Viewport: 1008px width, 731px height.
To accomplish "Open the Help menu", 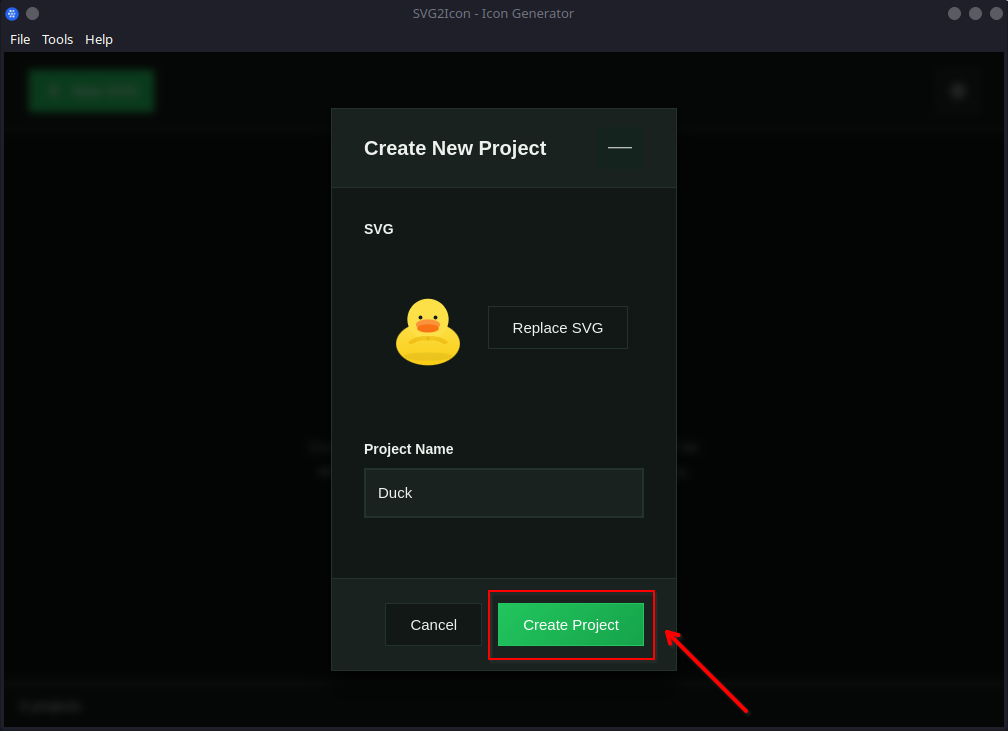I will pyautogui.click(x=98, y=39).
